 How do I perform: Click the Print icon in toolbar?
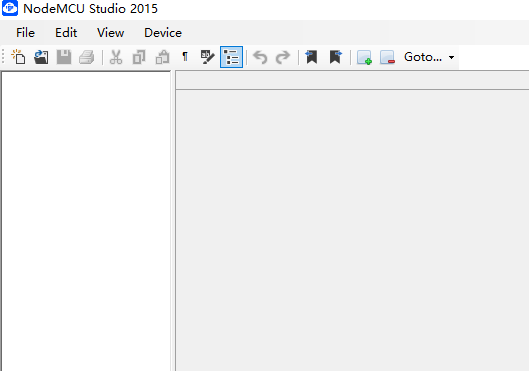pos(87,57)
